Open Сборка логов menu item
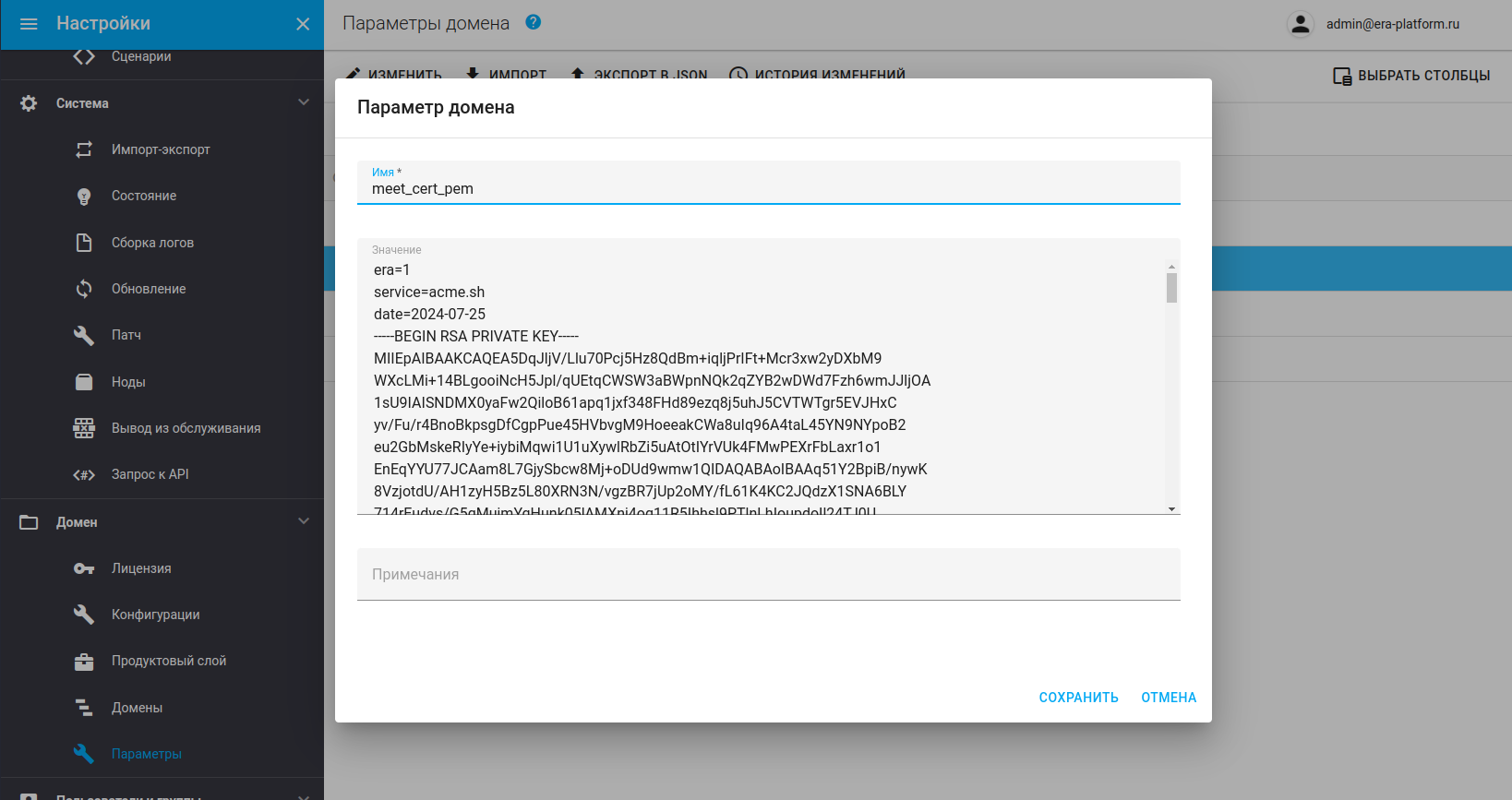 (x=152, y=243)
